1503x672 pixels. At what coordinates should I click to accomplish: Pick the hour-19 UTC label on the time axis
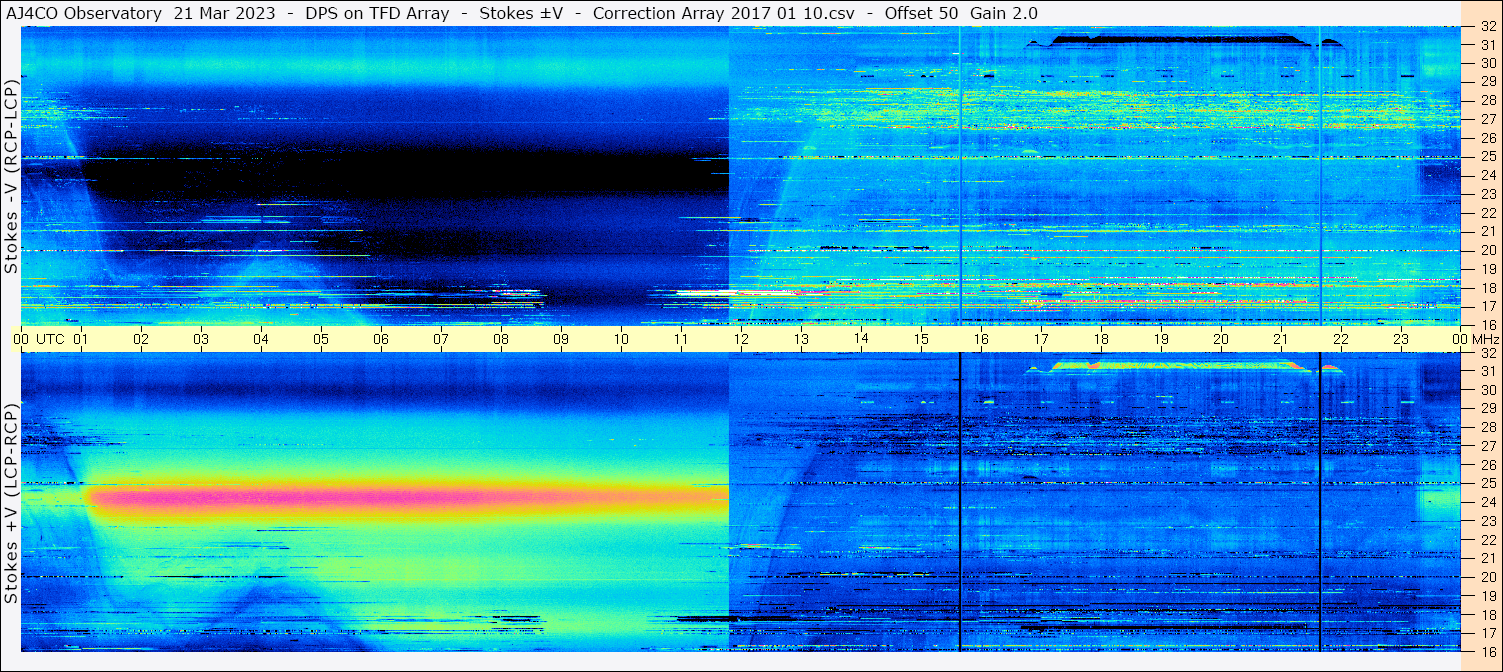[1161, 339]
